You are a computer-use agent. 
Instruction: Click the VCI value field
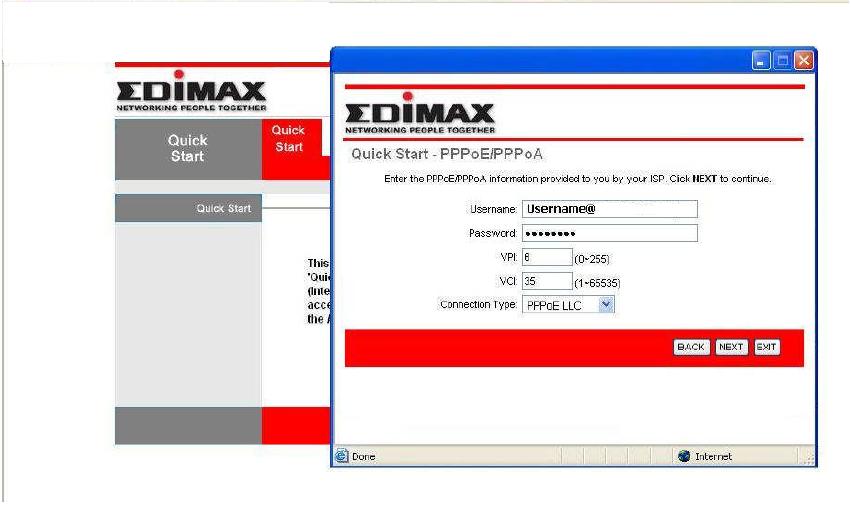point(547,281)
